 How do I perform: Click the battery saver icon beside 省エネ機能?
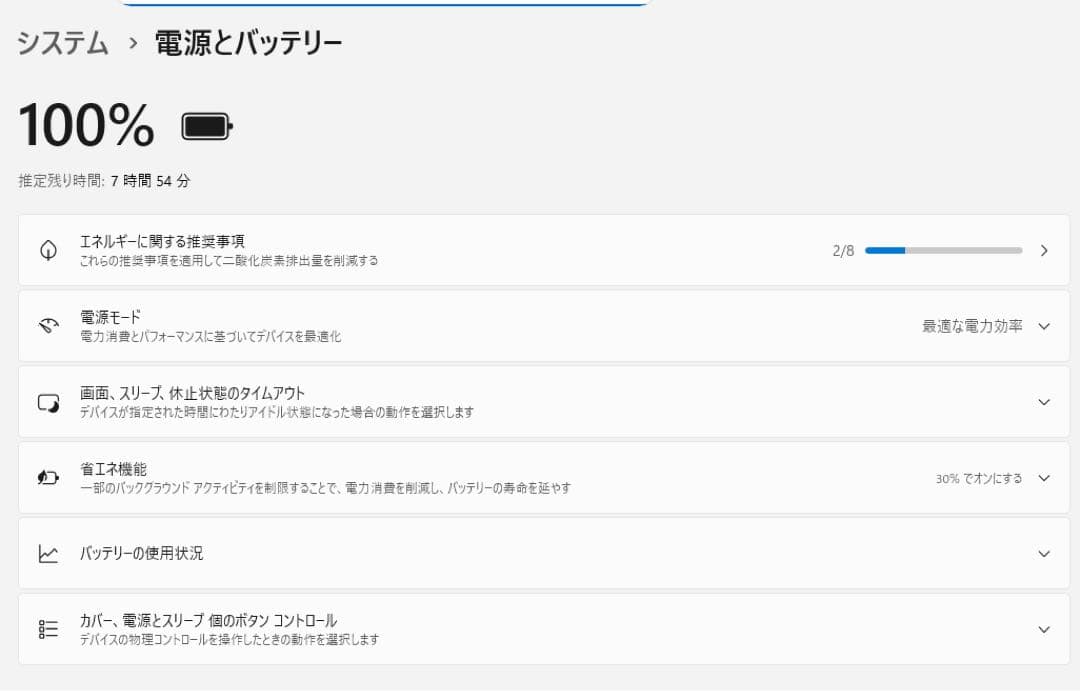tap(47, 476)
